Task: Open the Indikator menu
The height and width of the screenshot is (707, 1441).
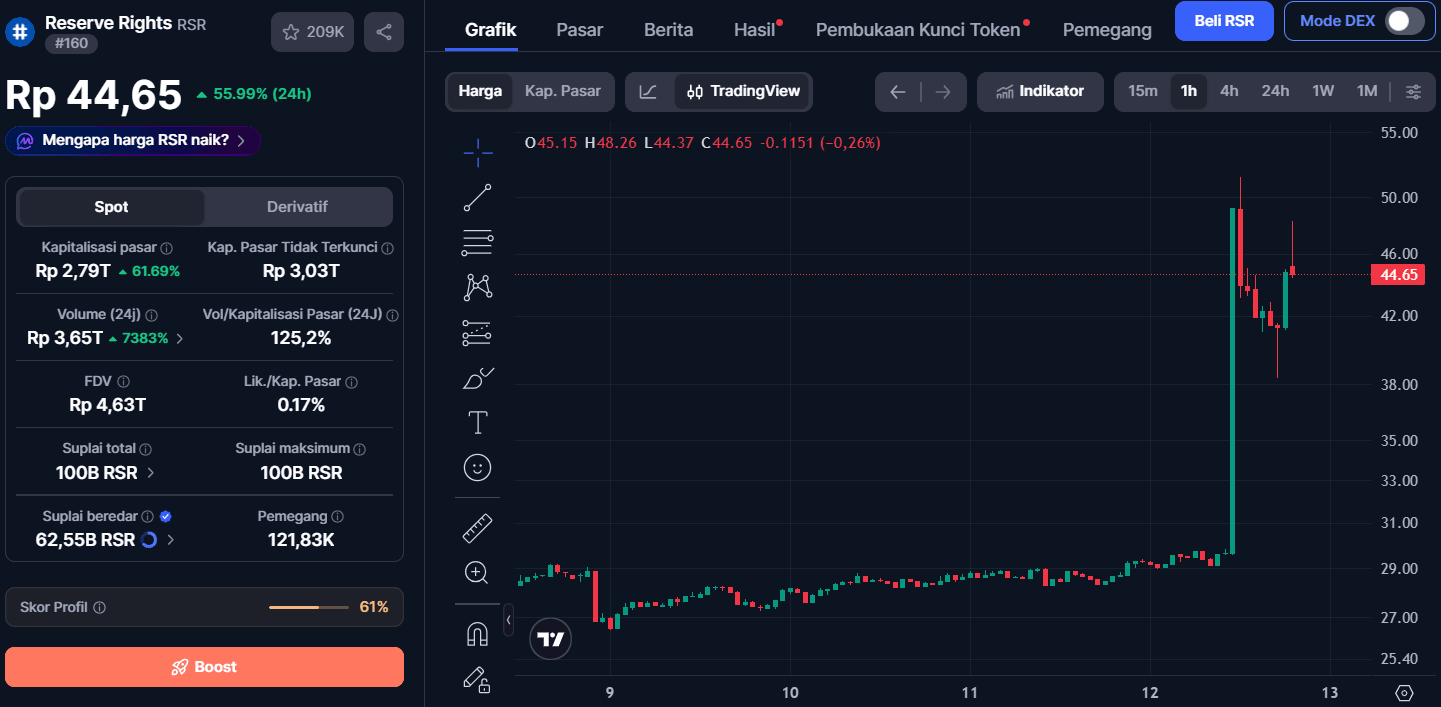Action: [1040, 91]
